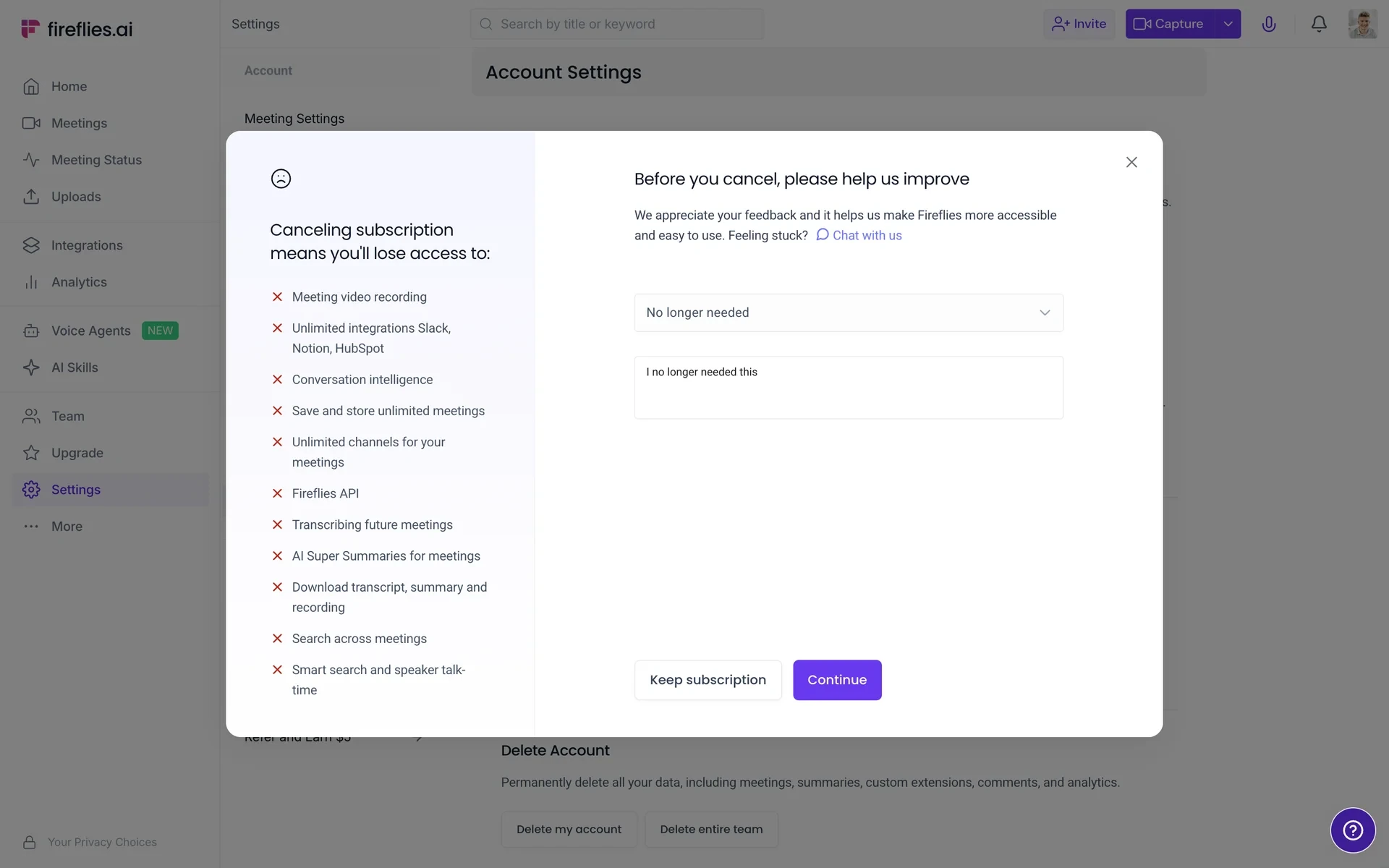The height and width of the screenshot is (868, 1389).
Task: Click red X beside Fireflies API
Action: 277,493
